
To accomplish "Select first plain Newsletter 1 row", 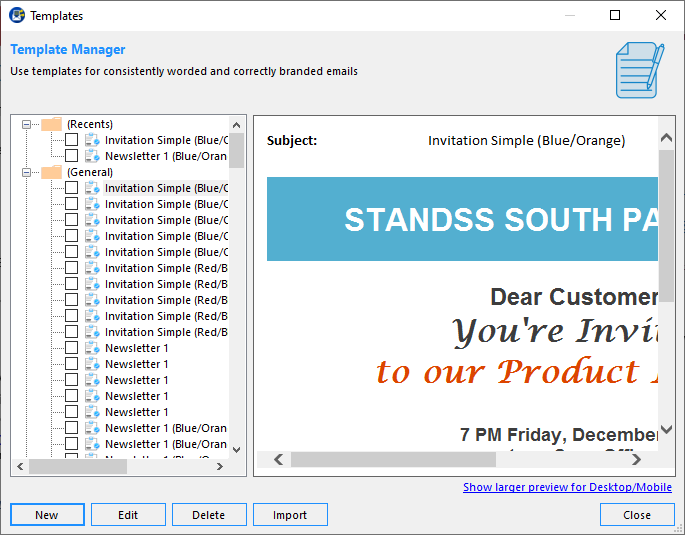I will 137,348.
